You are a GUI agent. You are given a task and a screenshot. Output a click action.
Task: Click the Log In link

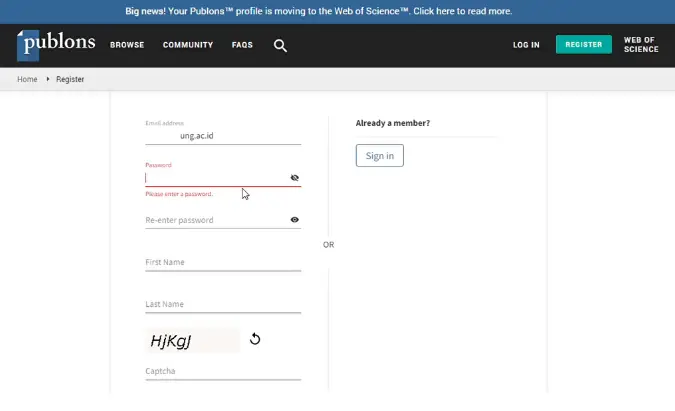click(526, 45)
